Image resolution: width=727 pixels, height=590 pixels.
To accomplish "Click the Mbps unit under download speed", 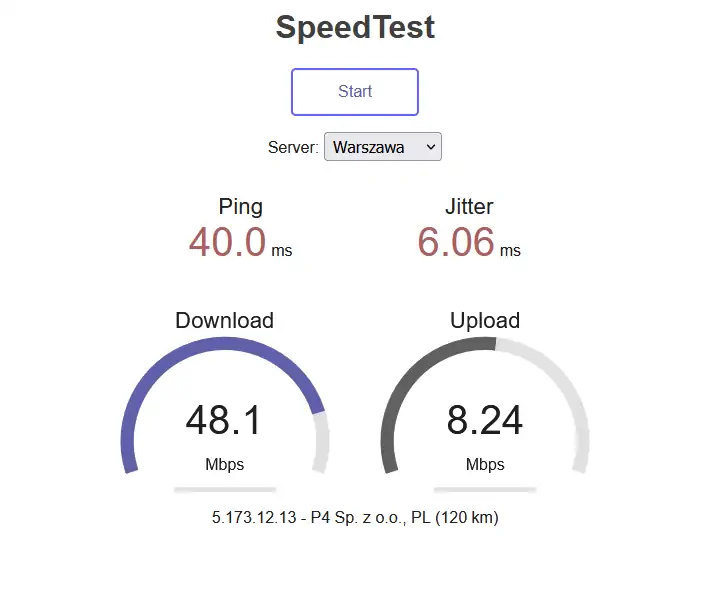I will (224, 464).
